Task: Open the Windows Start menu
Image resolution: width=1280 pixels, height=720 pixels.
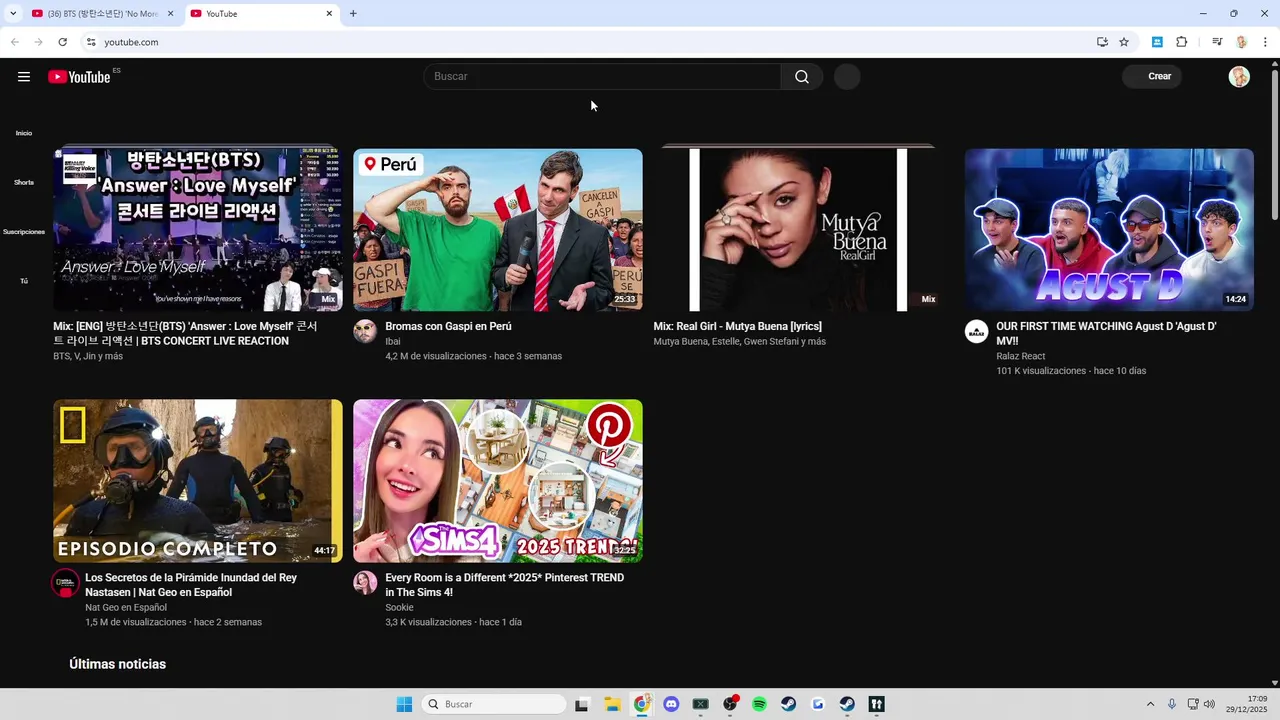Action: coord(404,704)
